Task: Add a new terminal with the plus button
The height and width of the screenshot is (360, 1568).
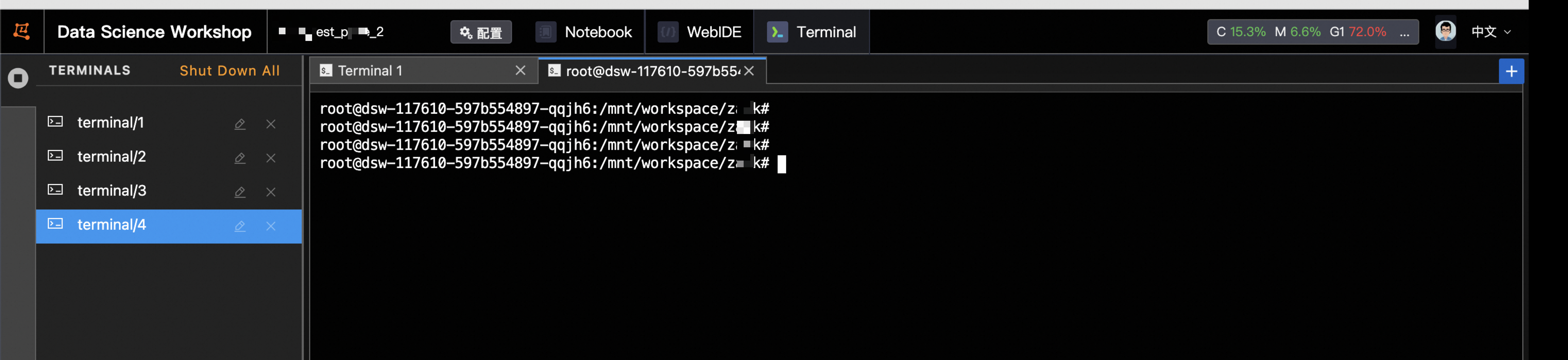Action: coord(1511,71)
